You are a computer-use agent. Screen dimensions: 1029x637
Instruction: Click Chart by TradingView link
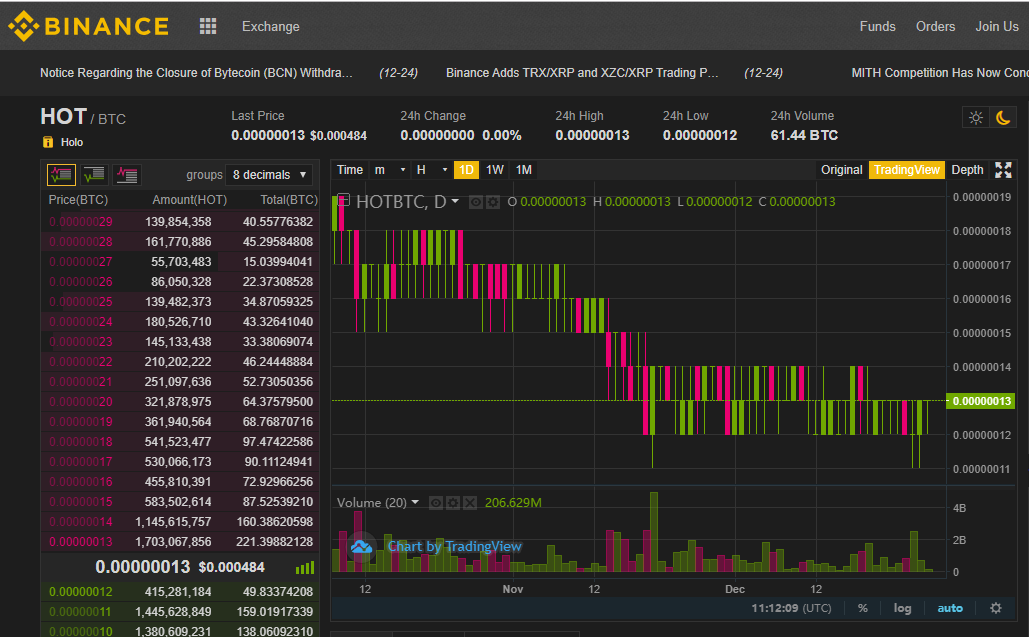point(454,546)
